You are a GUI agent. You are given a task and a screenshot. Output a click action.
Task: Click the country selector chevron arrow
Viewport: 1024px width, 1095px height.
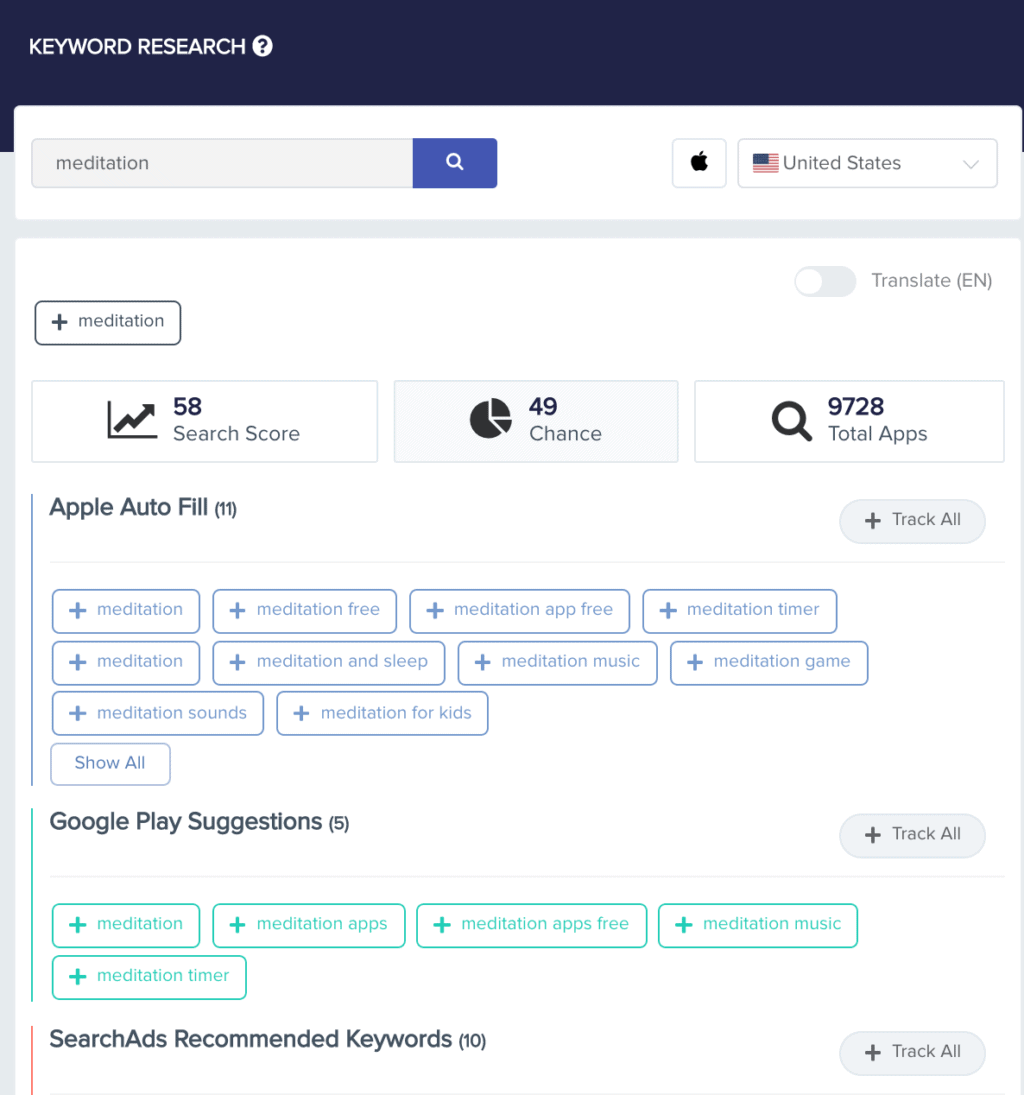click(970, 162)
